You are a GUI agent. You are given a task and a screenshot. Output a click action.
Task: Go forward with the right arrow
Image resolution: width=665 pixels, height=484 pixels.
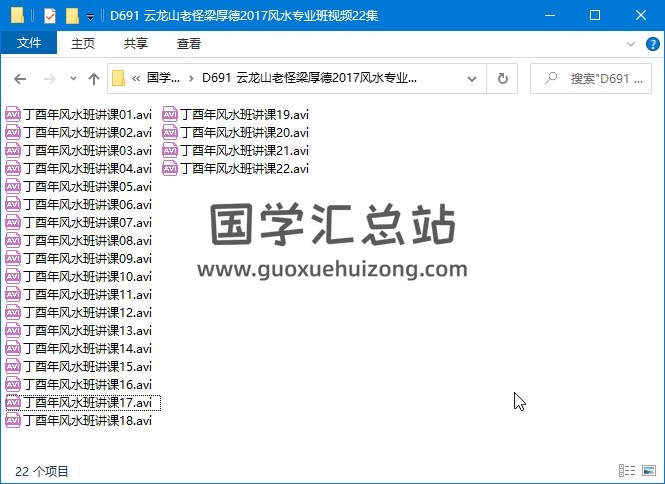(x=50, y=78)
